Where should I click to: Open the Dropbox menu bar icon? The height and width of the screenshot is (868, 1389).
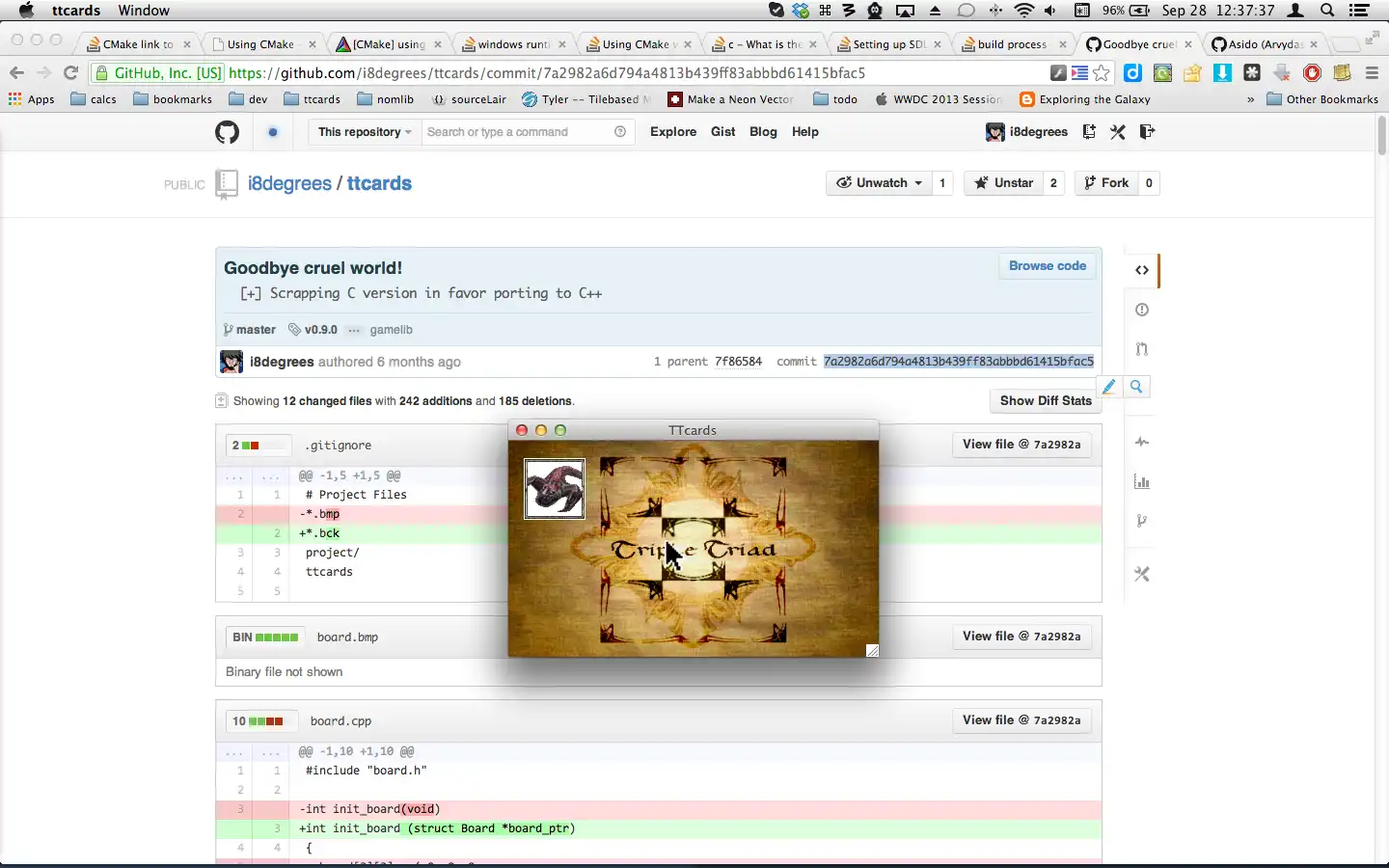pyautogui.click(x=801, y=11)
